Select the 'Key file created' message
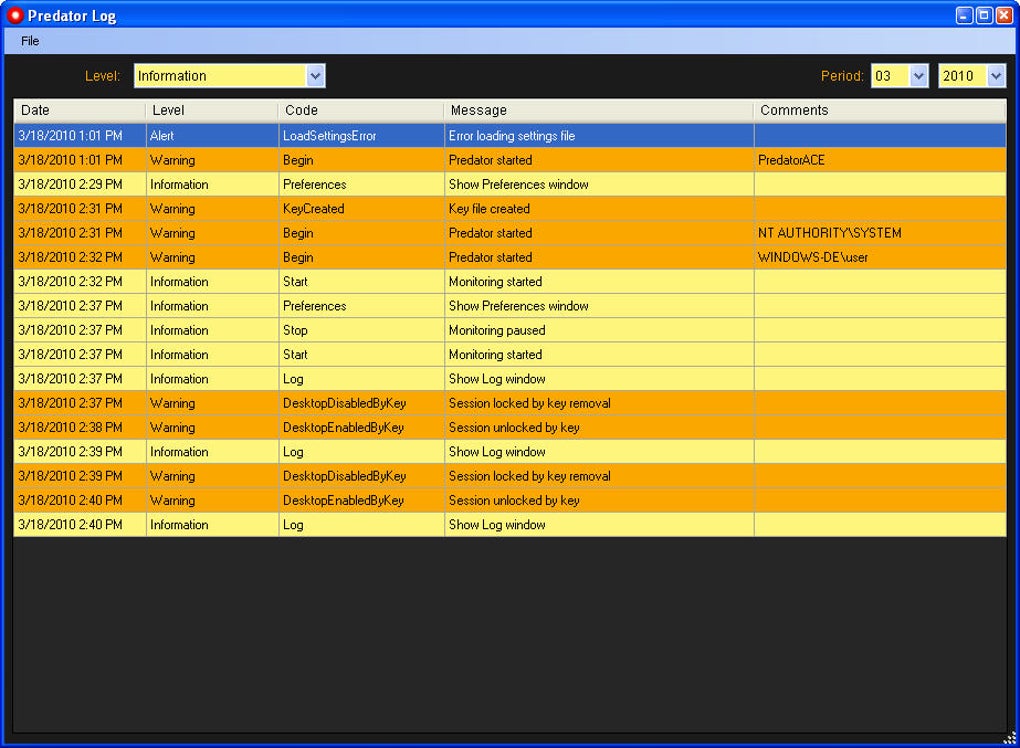This screenshot has height=748, width=1020. click(x=599, y=209)
